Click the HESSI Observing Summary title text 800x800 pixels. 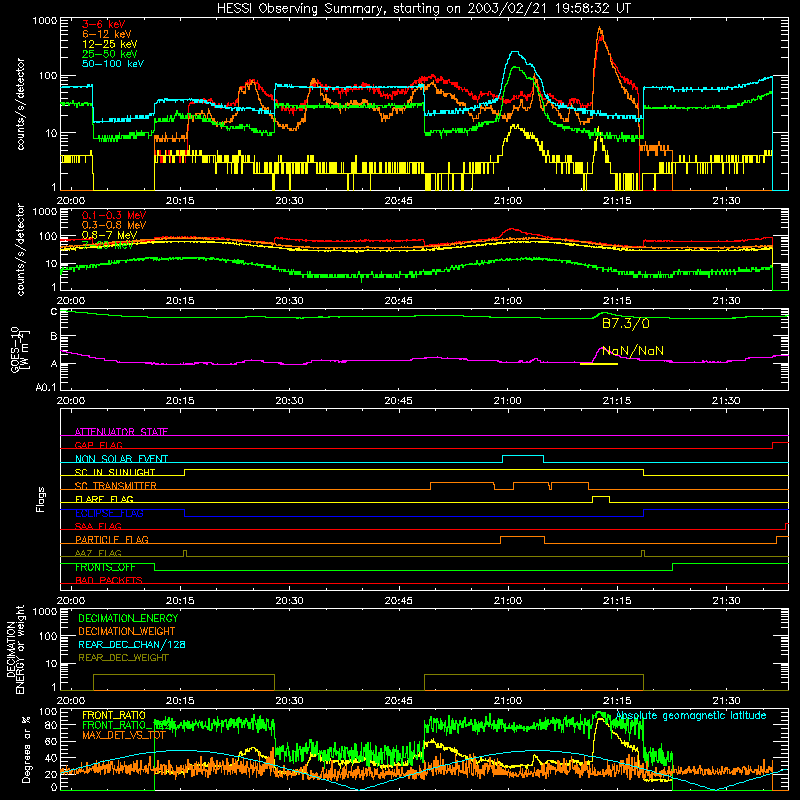click(x=423, y=8)
